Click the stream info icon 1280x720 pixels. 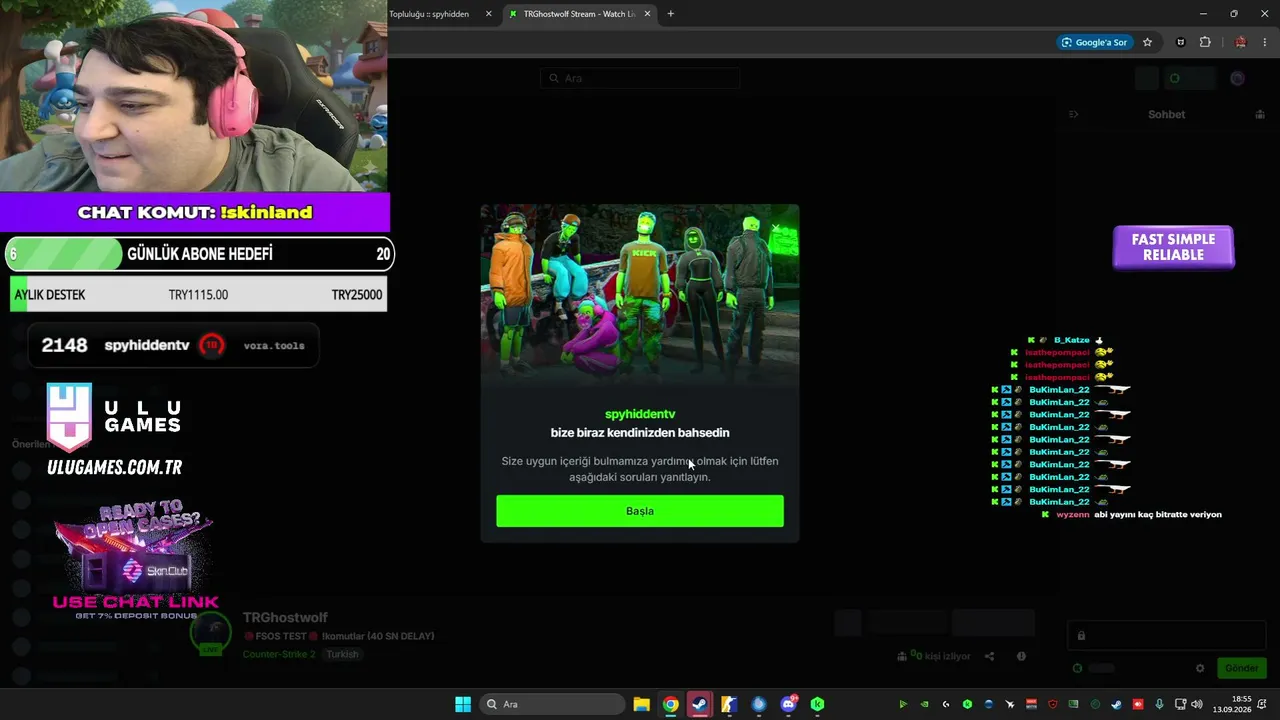click(x=1021, y=656)
